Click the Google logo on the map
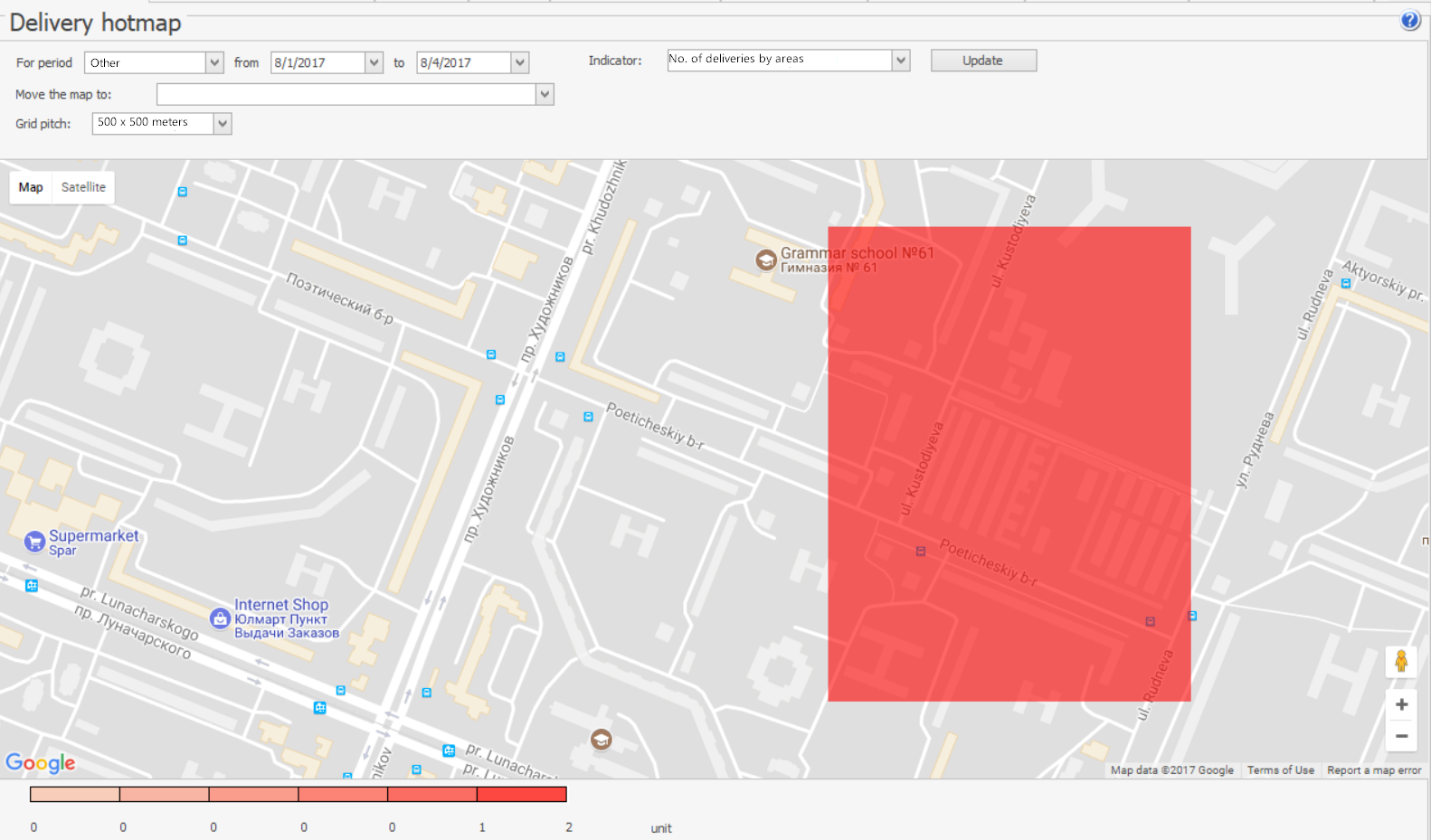The height and width of the screenshot is (840, 1431). [x=41, y=763]
